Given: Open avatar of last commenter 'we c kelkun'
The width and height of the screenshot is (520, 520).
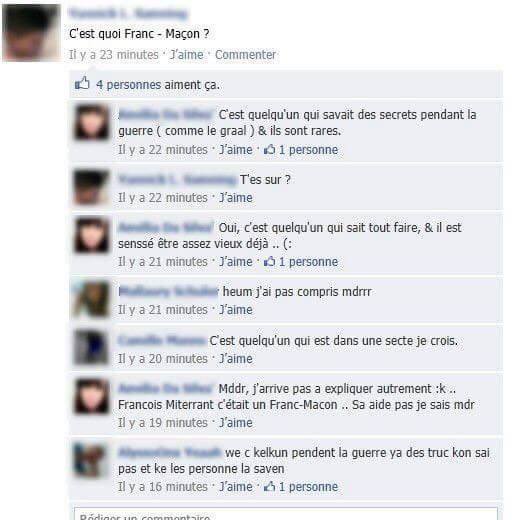Looking at the screenshot, I should [91, 460].
